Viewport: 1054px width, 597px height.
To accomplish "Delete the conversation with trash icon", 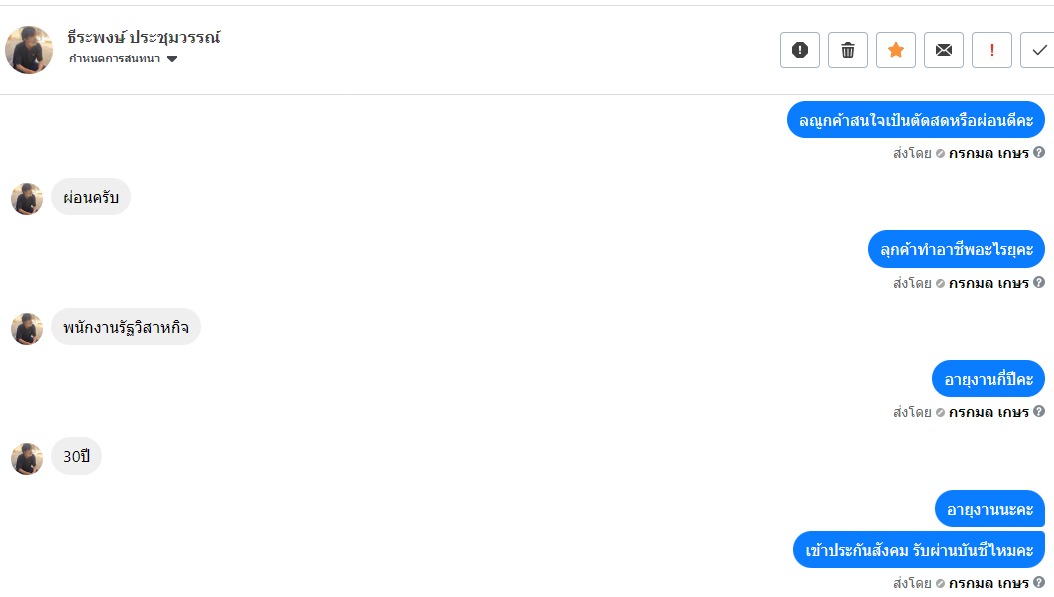I will click(x=848, y=50).
